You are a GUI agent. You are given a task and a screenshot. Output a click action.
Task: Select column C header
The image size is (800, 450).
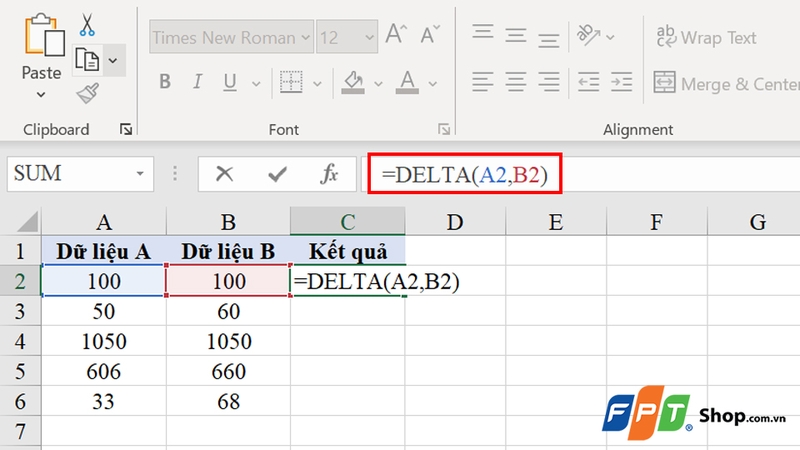point(347,222)
